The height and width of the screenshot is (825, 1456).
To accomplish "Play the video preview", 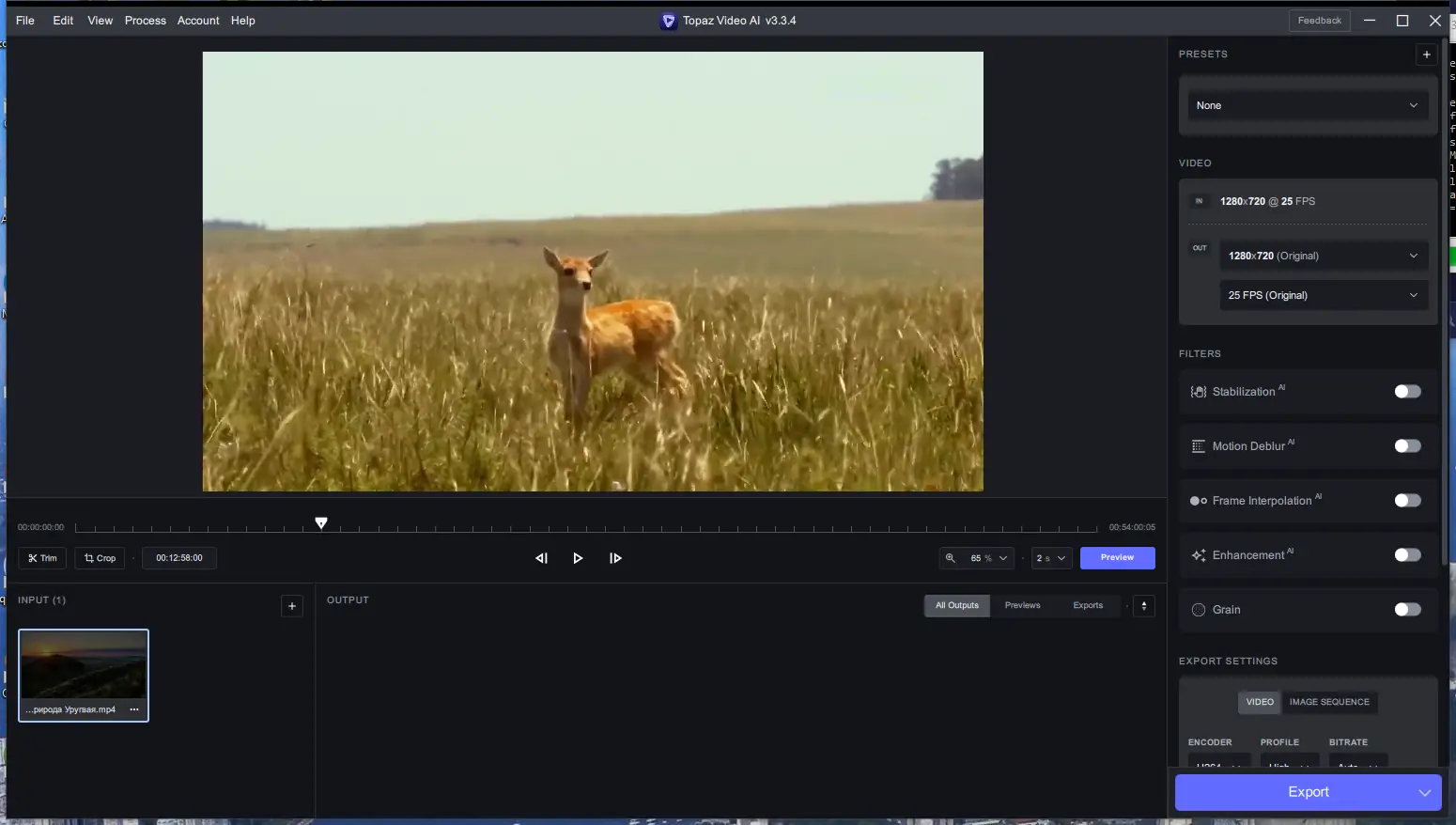I will 578,558.
